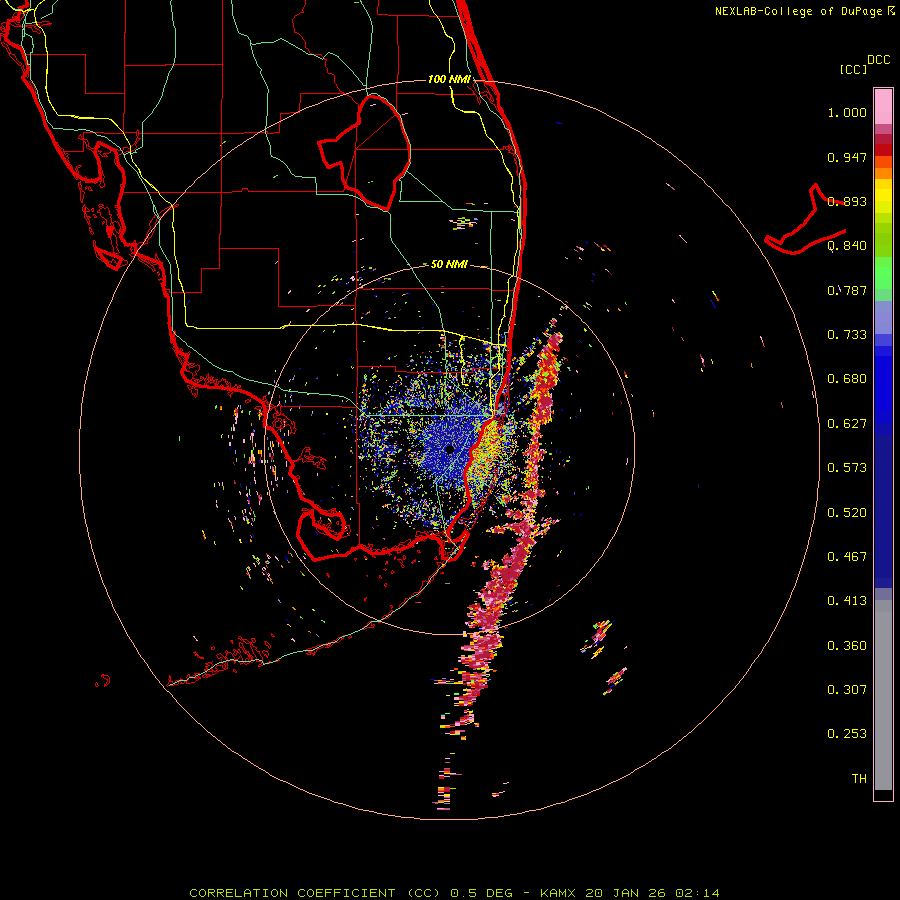
Task: Click the 50 NMI range ring label
Action: (x=449, y=264)
